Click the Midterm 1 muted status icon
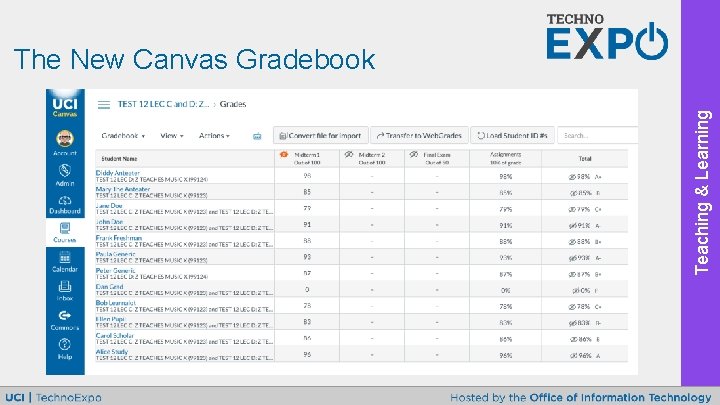Screen dimensions: 720x405 (x=284, y=155)
